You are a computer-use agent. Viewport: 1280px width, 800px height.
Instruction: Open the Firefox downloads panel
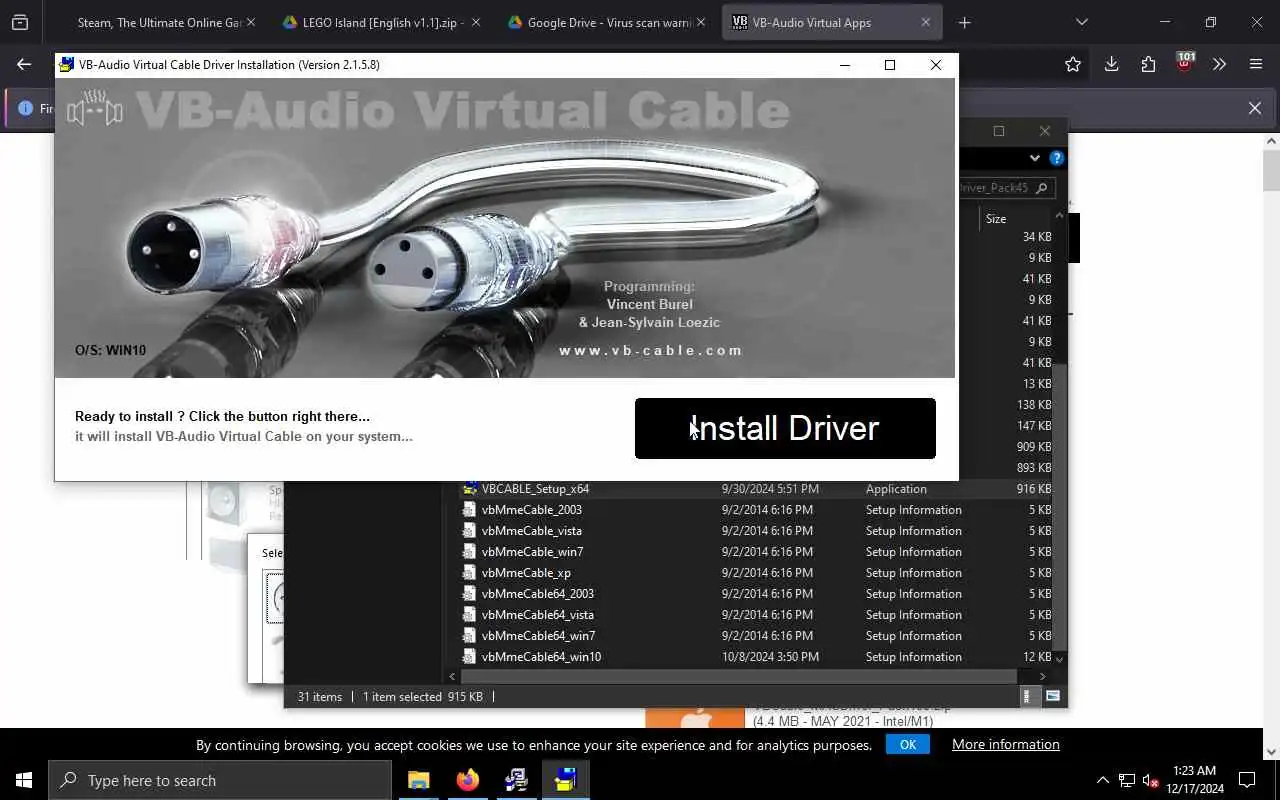(1111, 64)
